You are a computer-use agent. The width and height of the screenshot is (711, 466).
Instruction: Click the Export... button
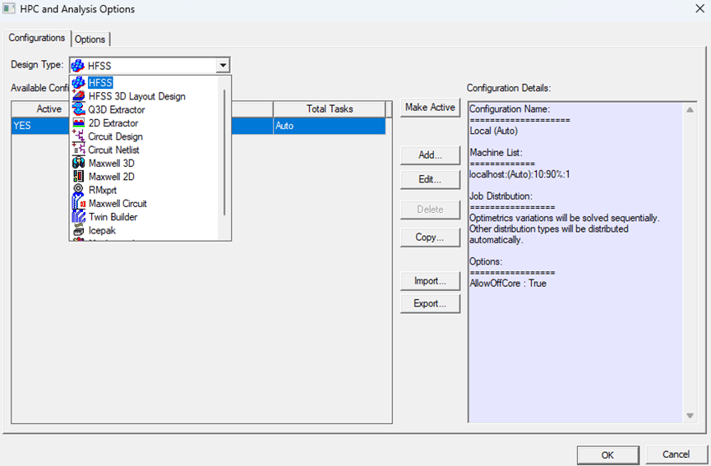[x=430, y=304]
